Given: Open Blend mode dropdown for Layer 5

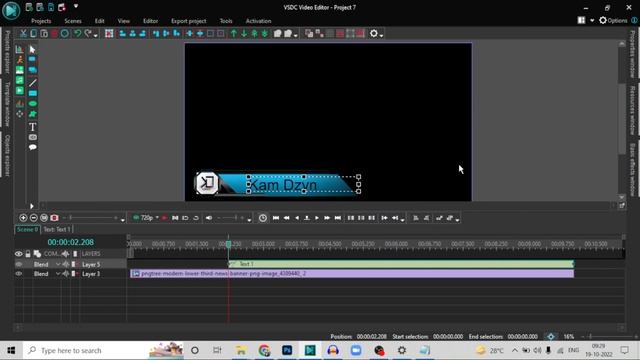Looking at the screenshot, I should 58,264.
